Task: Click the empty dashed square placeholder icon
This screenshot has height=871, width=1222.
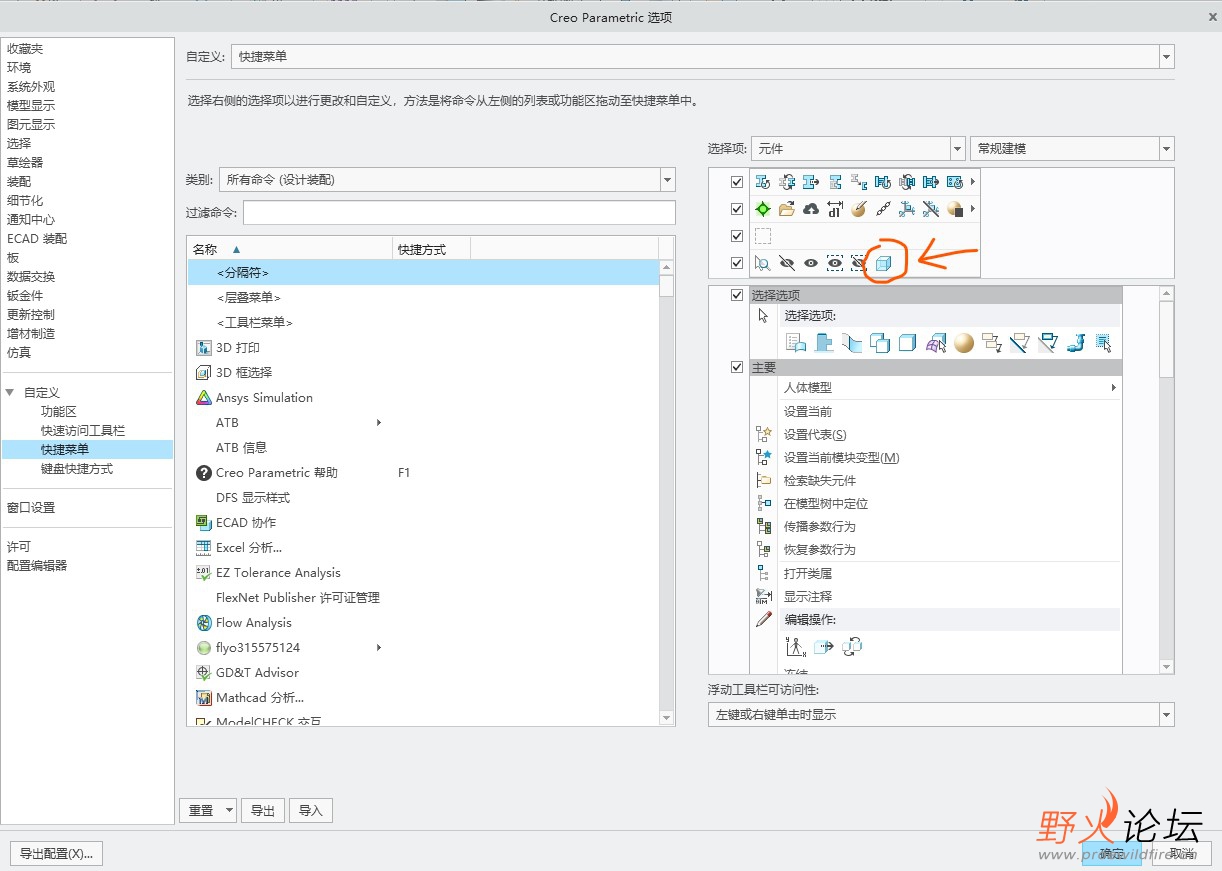Action: pyautogui.click(x=763, y=236)
